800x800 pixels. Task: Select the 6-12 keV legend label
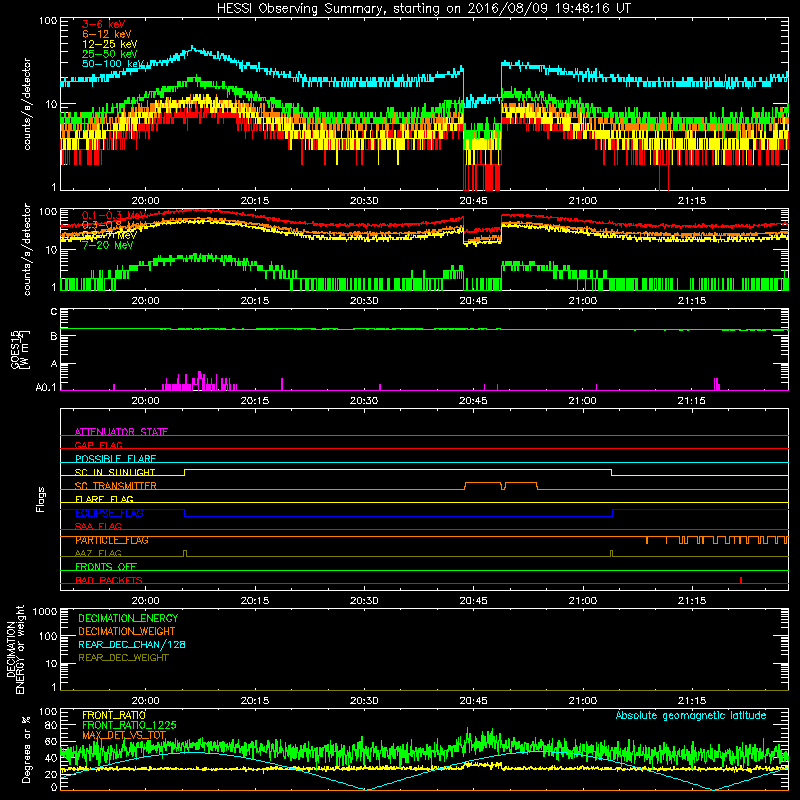point(107,34)
